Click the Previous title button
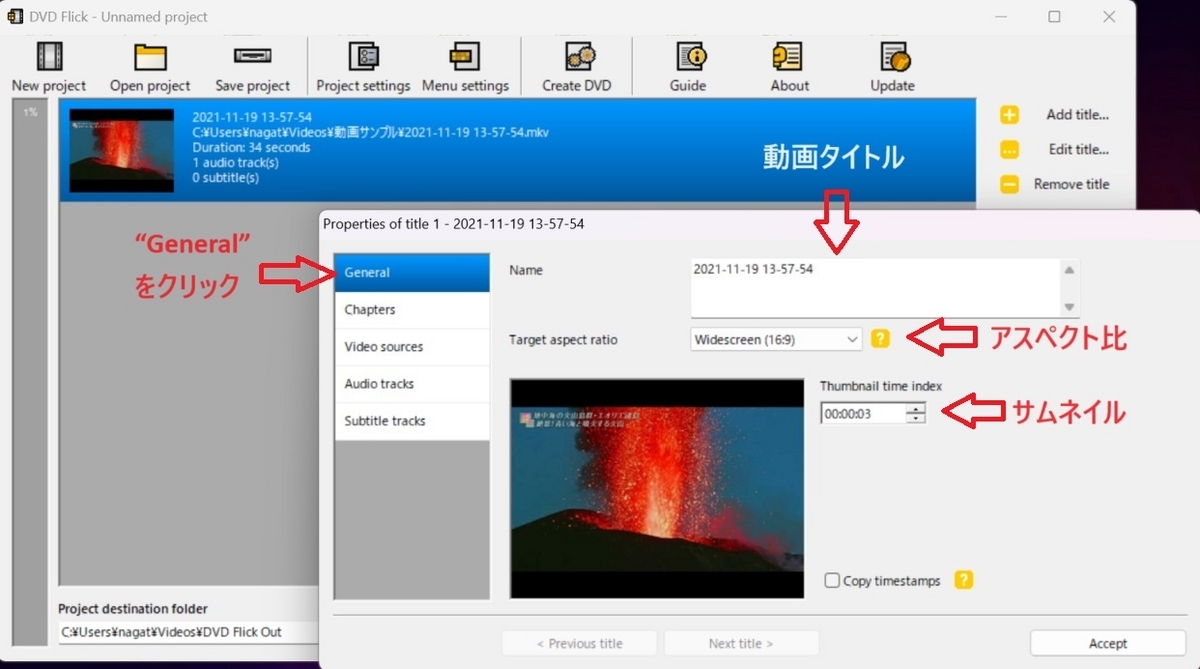 click(x=580, y=643)
